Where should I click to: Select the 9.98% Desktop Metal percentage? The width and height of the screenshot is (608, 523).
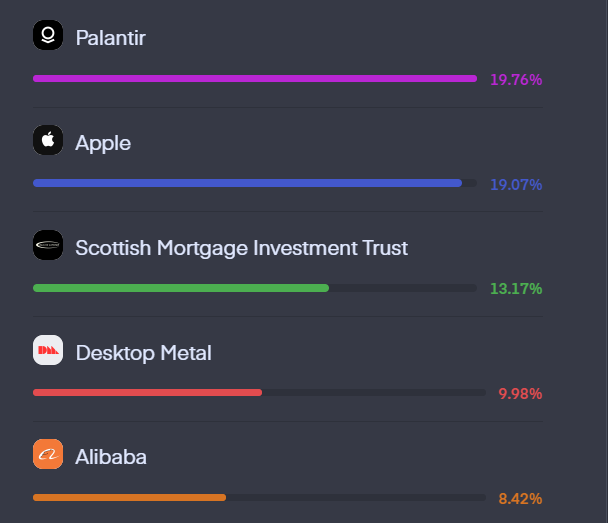click(x=520, y=394)
